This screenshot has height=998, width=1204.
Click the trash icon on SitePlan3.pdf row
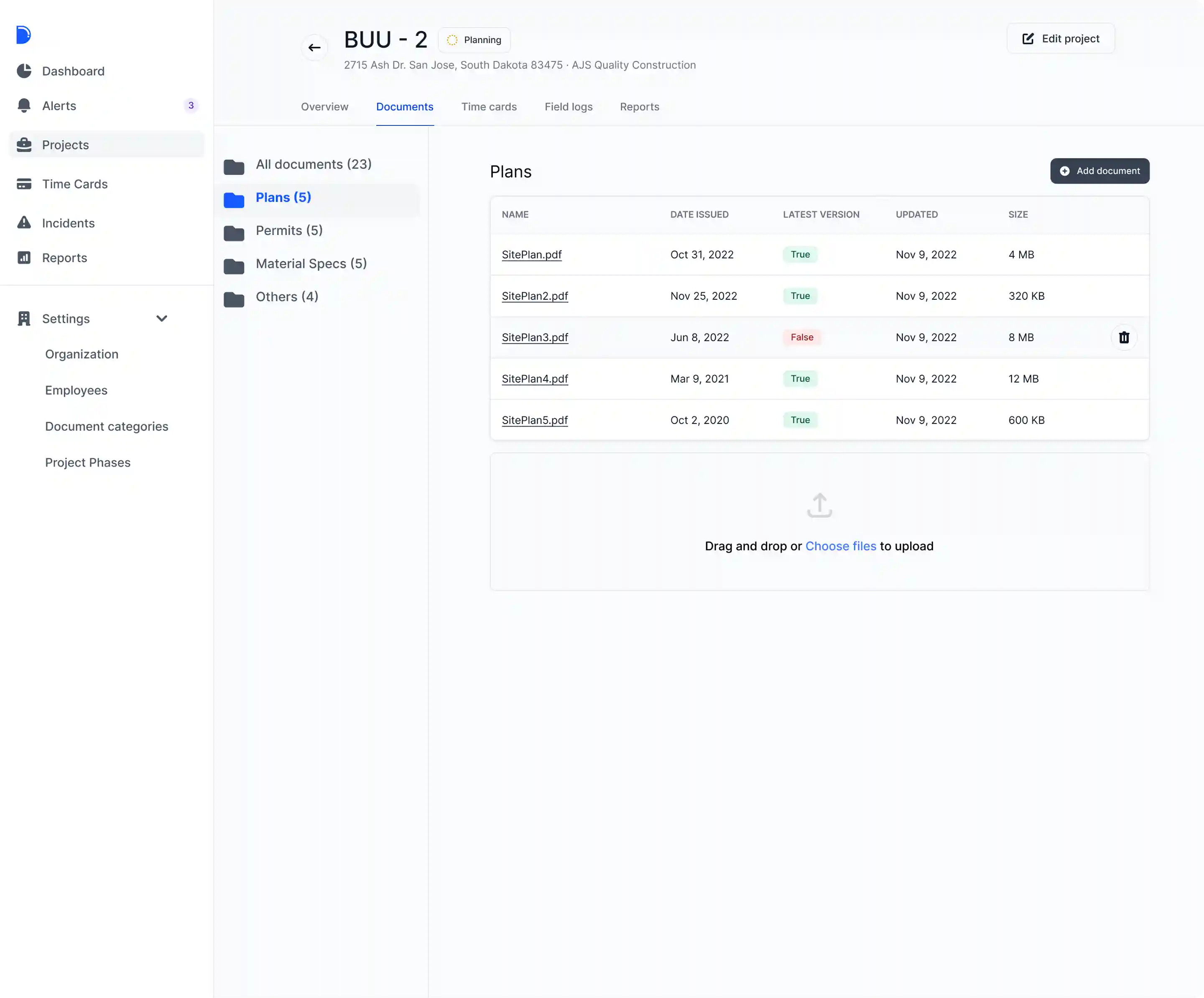pos(1124,338)
